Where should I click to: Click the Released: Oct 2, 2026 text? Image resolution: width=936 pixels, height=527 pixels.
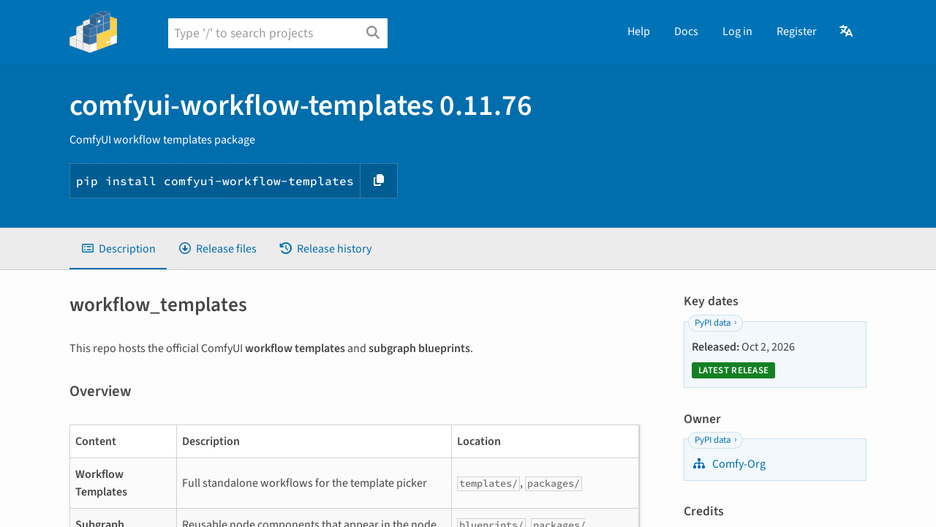(743, 347)
